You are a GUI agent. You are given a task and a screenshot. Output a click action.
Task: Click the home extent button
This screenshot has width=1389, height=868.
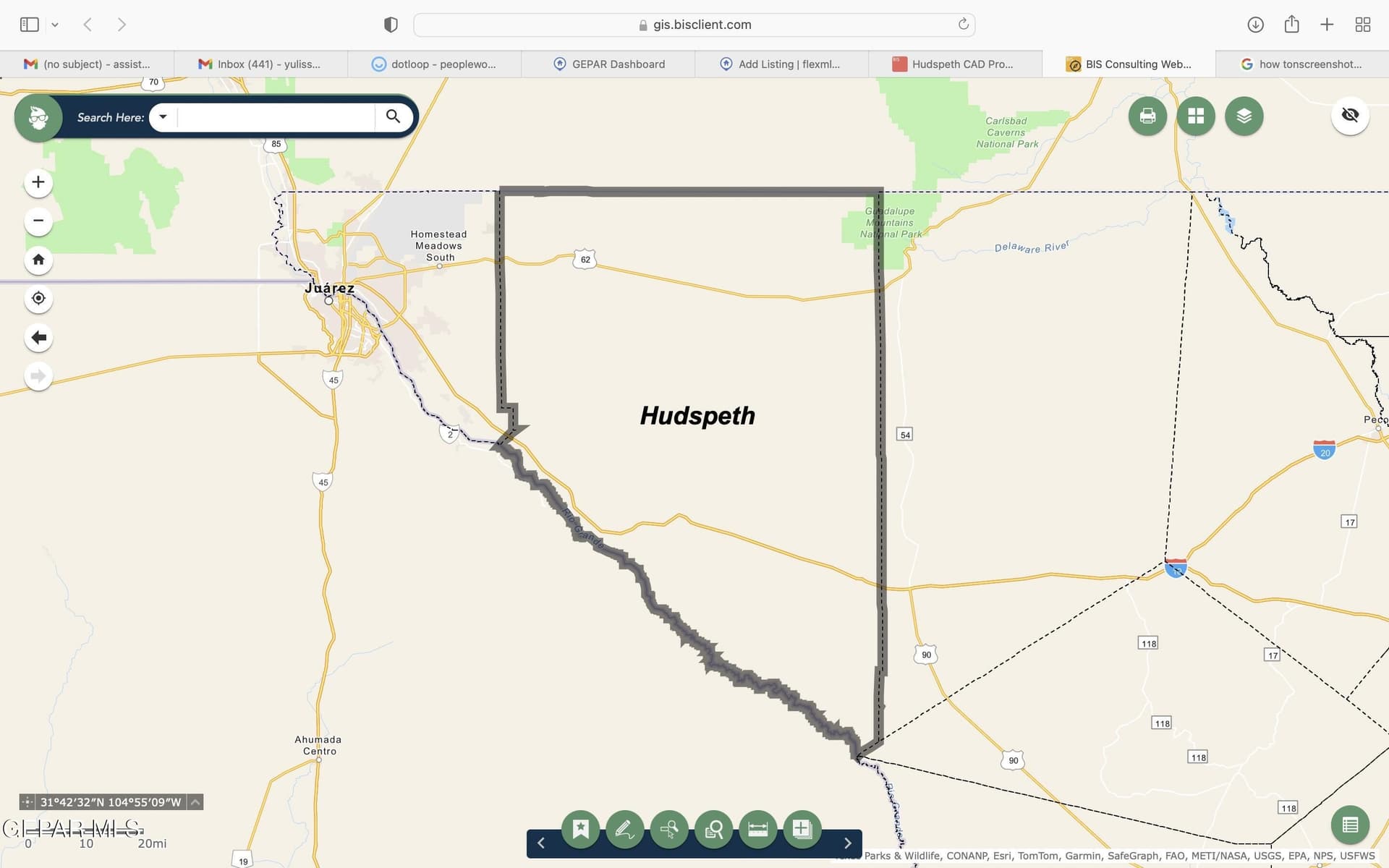click(38, 259)
